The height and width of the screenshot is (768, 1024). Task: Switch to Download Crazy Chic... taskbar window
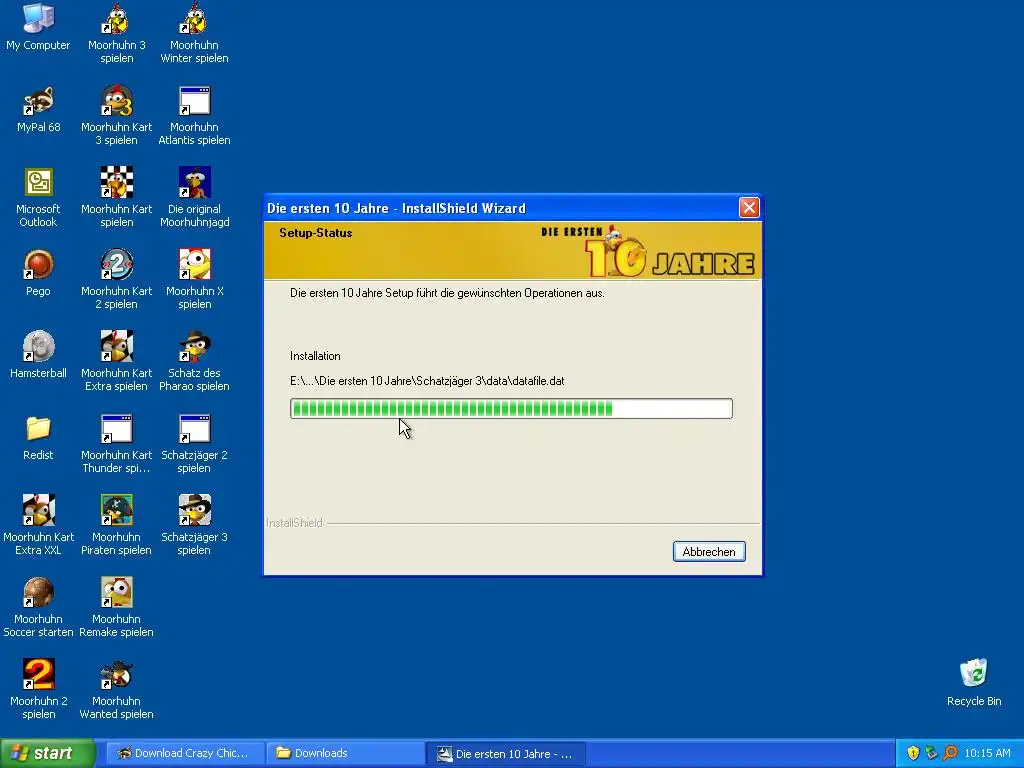point(184,754)
